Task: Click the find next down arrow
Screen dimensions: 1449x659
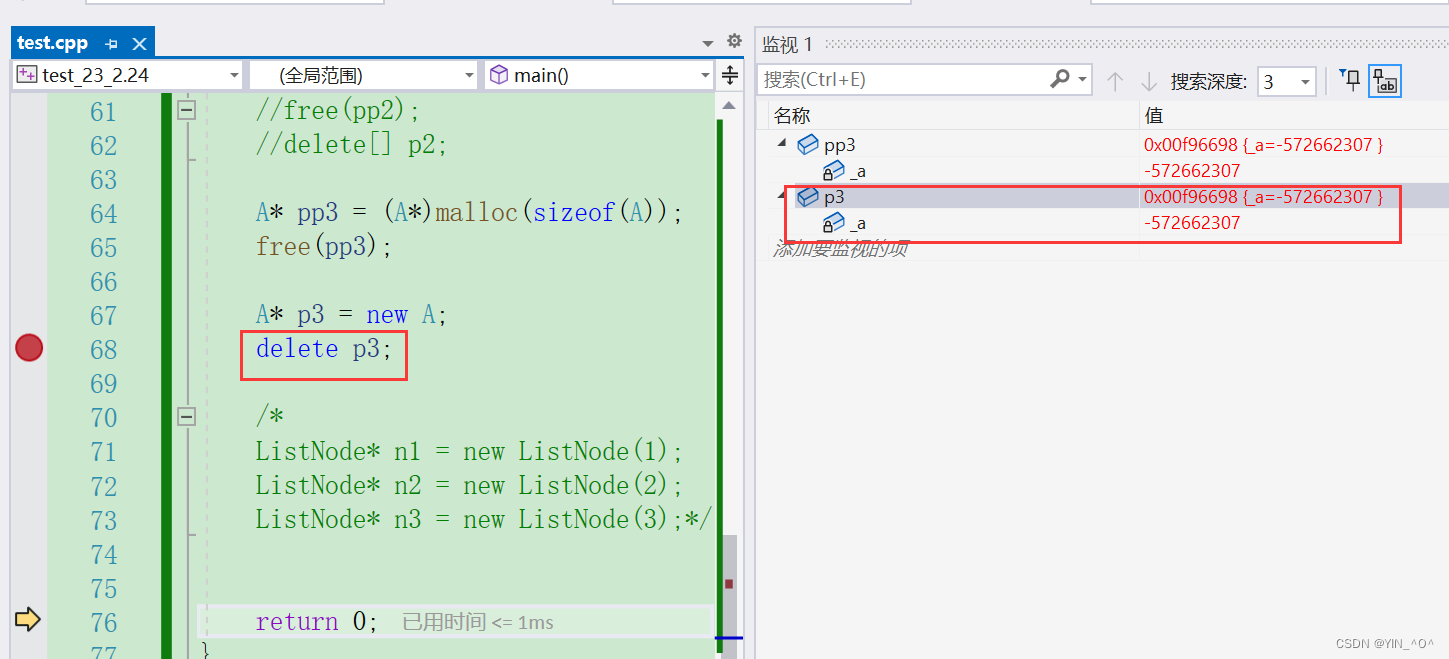Action: tap(1149, 81)
